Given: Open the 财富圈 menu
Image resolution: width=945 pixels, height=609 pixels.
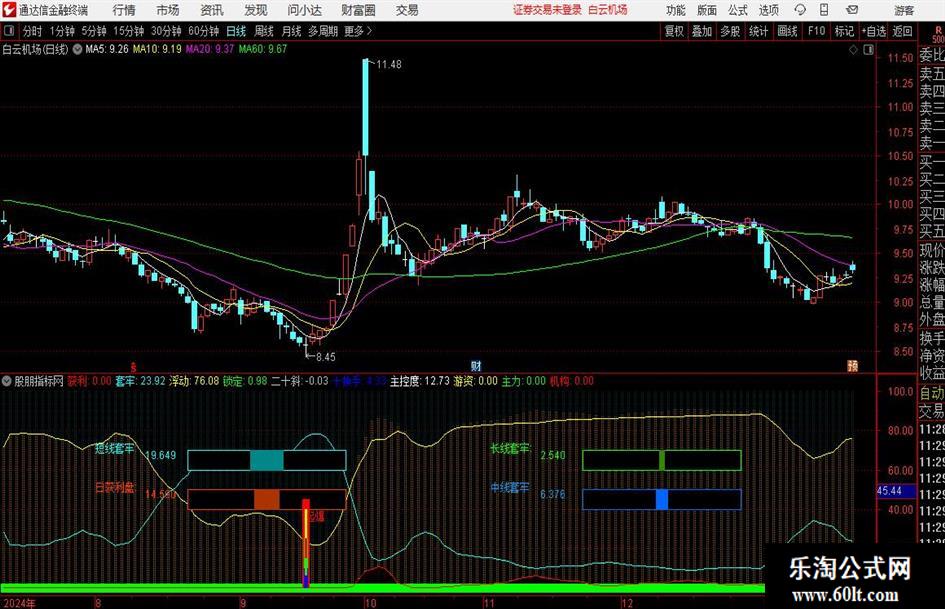Looking at the screenshot, I should pos(358,10).
